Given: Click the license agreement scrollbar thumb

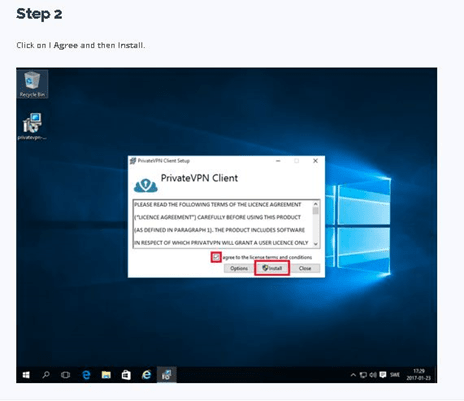Looking at the screenshot, I should click(x=316, y=211).
